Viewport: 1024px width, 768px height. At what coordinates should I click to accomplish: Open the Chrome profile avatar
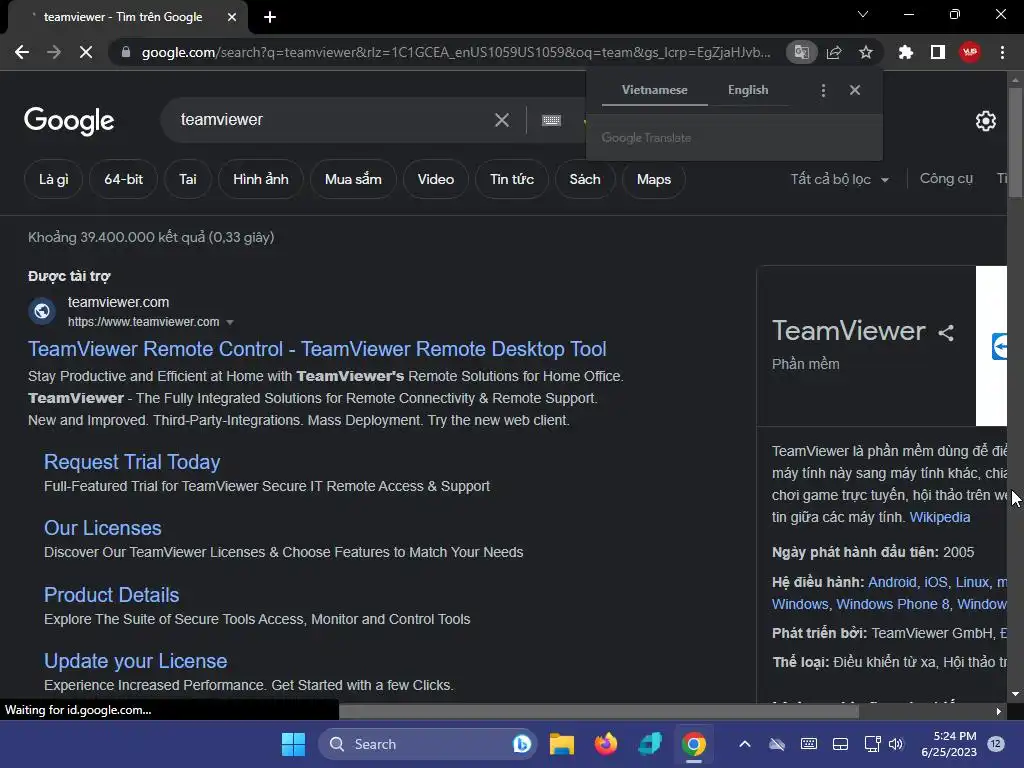pos(970,52)
